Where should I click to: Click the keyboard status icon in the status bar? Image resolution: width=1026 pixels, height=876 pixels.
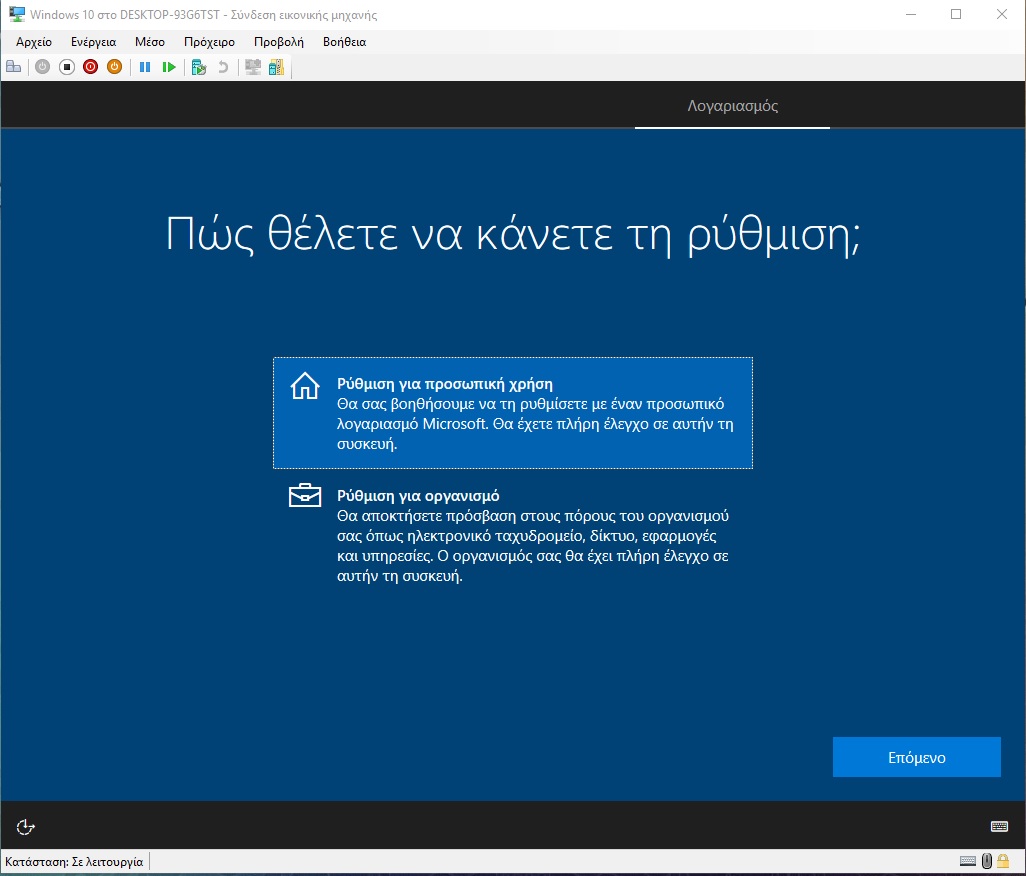(968, 861)
